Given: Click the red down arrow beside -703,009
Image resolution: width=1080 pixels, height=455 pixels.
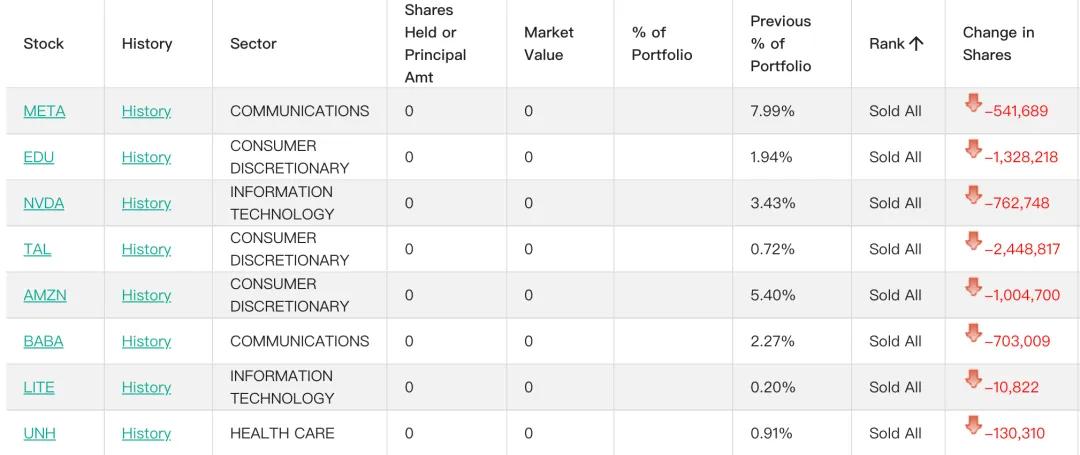Looking at the screenshot, I should coord(973,334).
